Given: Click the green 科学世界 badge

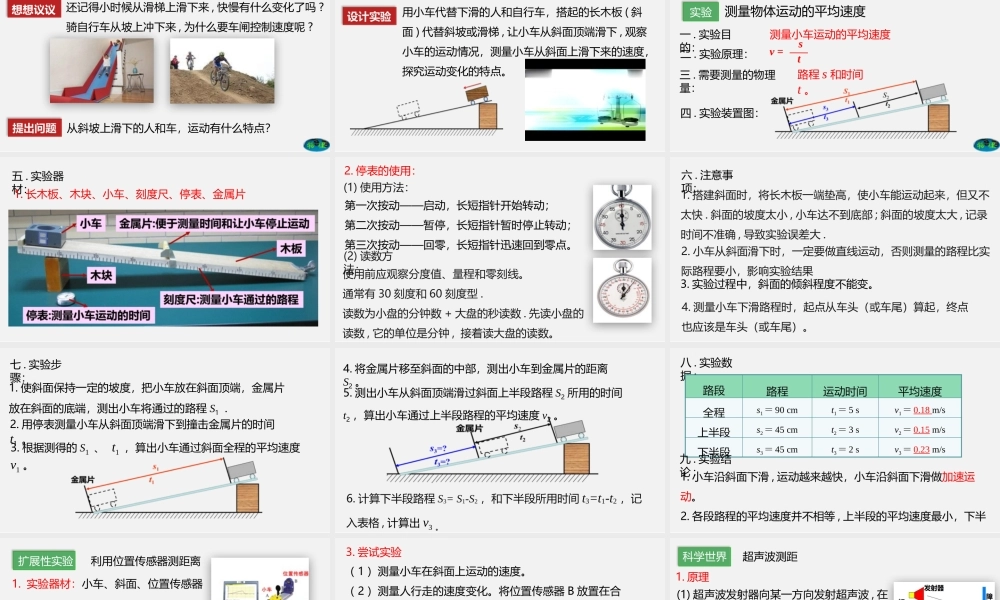Looking at the screenshot, I should coord(704,556).
